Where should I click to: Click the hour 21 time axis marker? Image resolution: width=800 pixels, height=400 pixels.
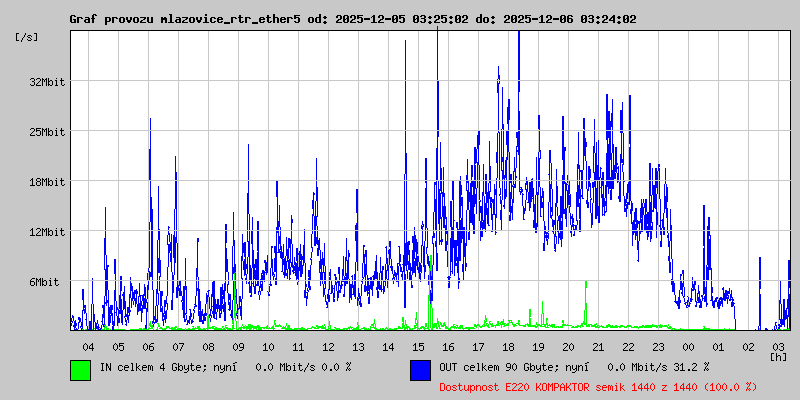(598, 347)
